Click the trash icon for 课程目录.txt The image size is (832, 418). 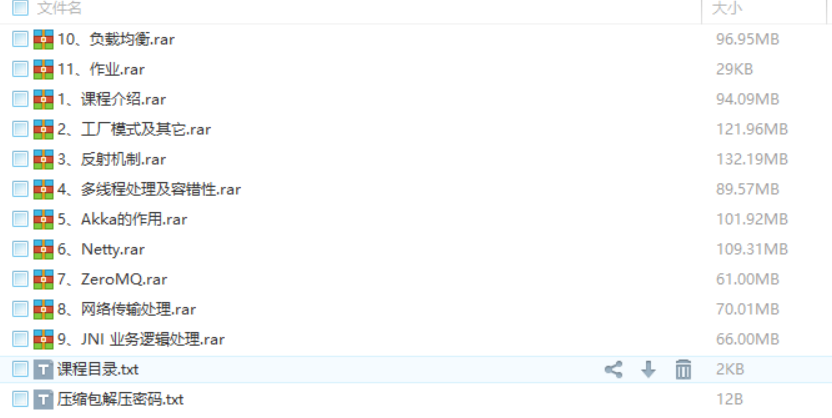683,369
